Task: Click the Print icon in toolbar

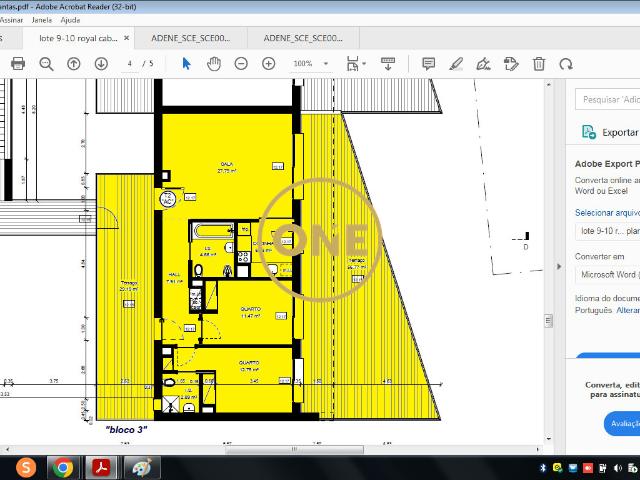Action: (18, 63)
